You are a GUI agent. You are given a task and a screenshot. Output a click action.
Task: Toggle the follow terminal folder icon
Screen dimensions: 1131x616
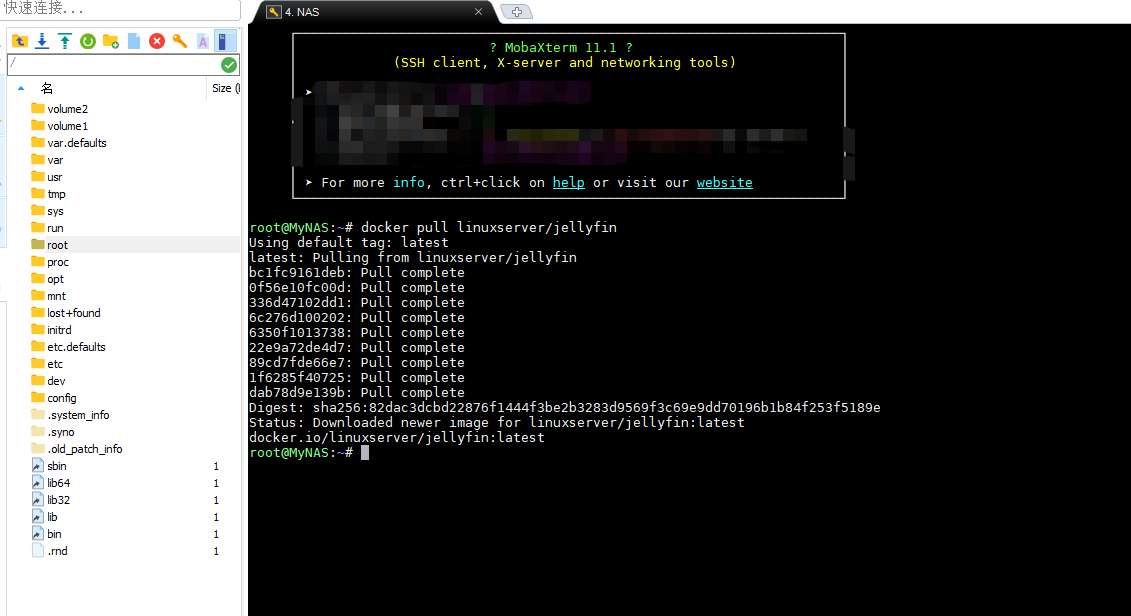[224, 41]
